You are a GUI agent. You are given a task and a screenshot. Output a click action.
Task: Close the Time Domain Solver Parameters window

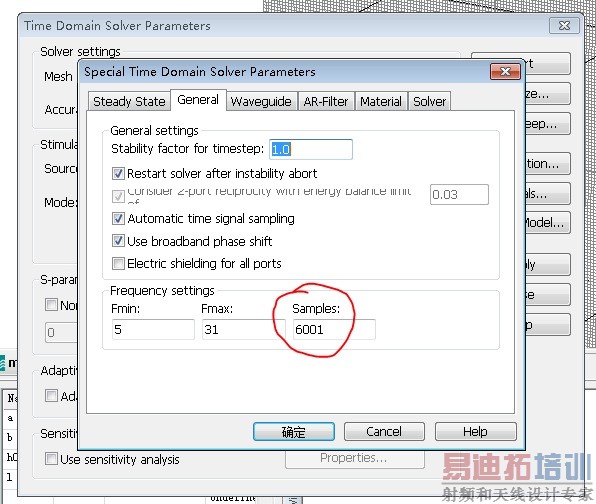point(564,25)
